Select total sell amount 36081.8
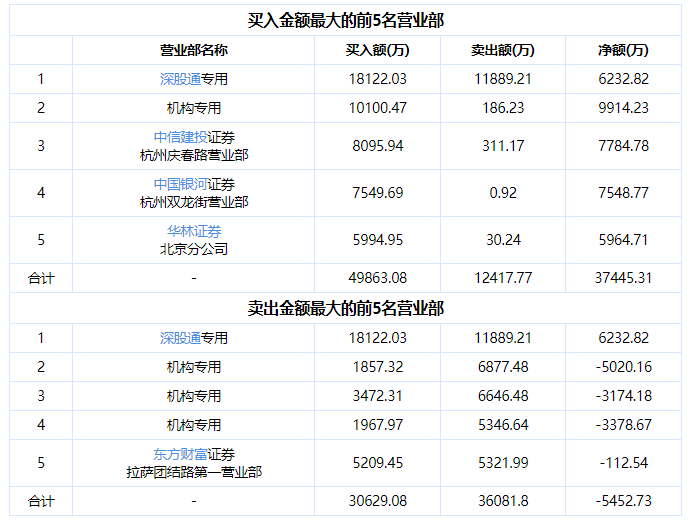The height and width of the screenshot is (522, 691). 503,501
